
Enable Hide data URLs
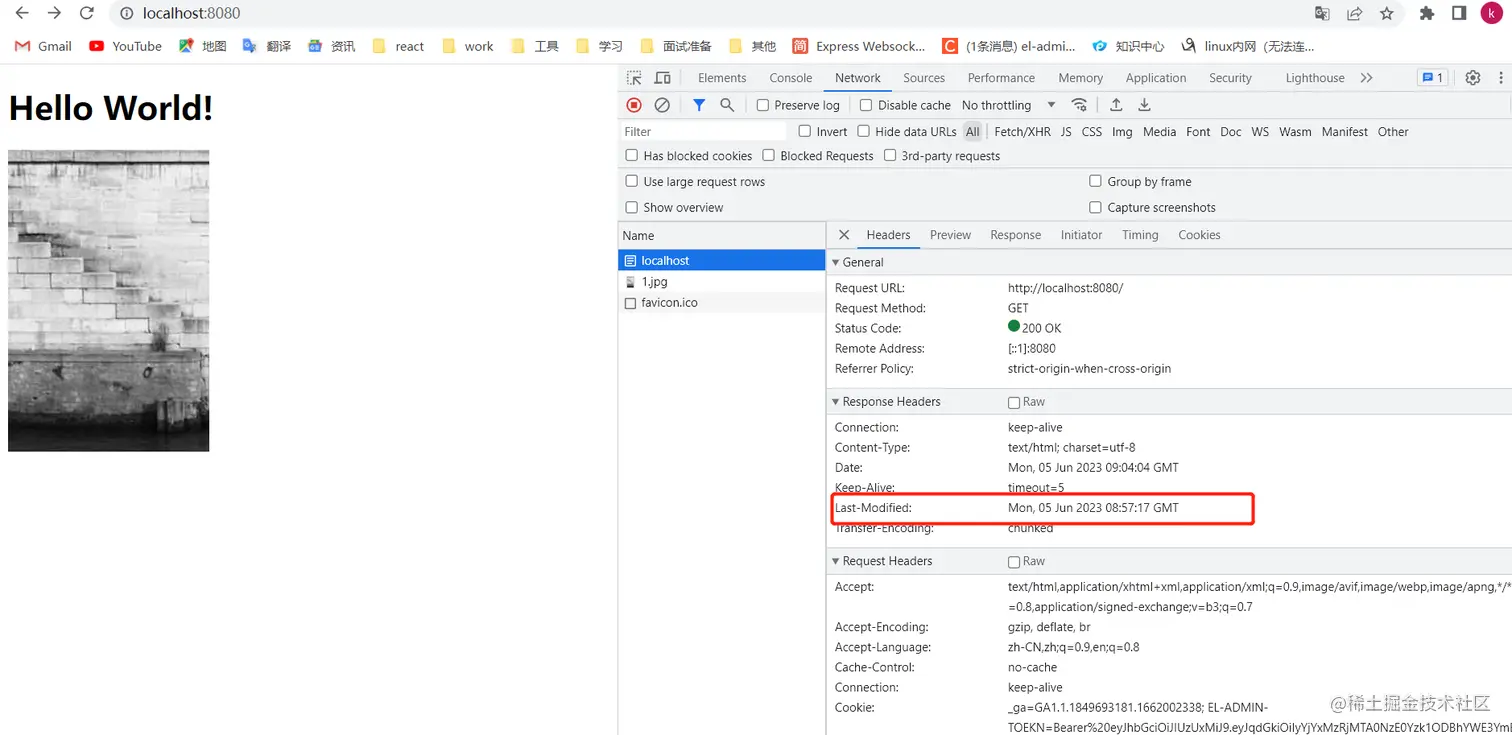click(863, 131)
